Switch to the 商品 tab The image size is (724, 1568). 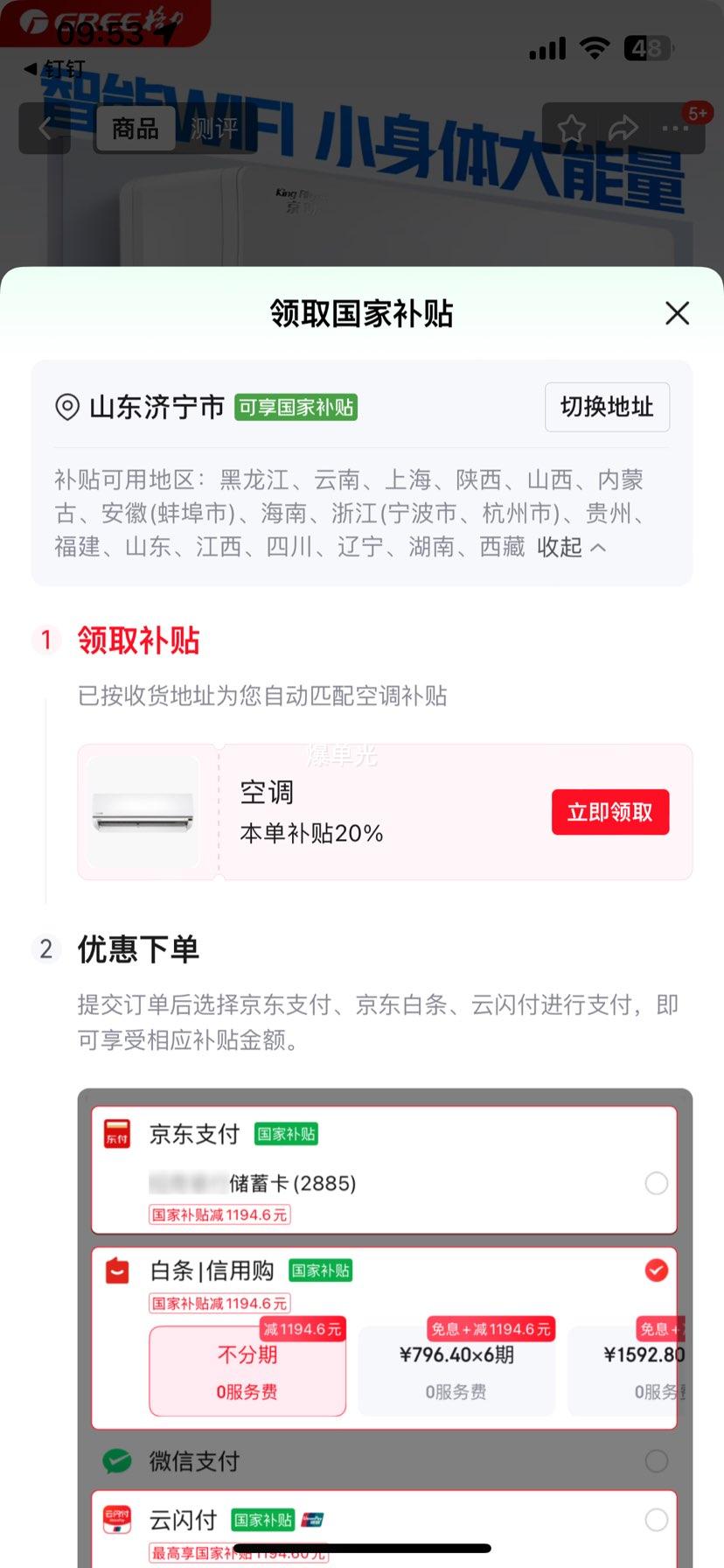click(x=136, y=129)
